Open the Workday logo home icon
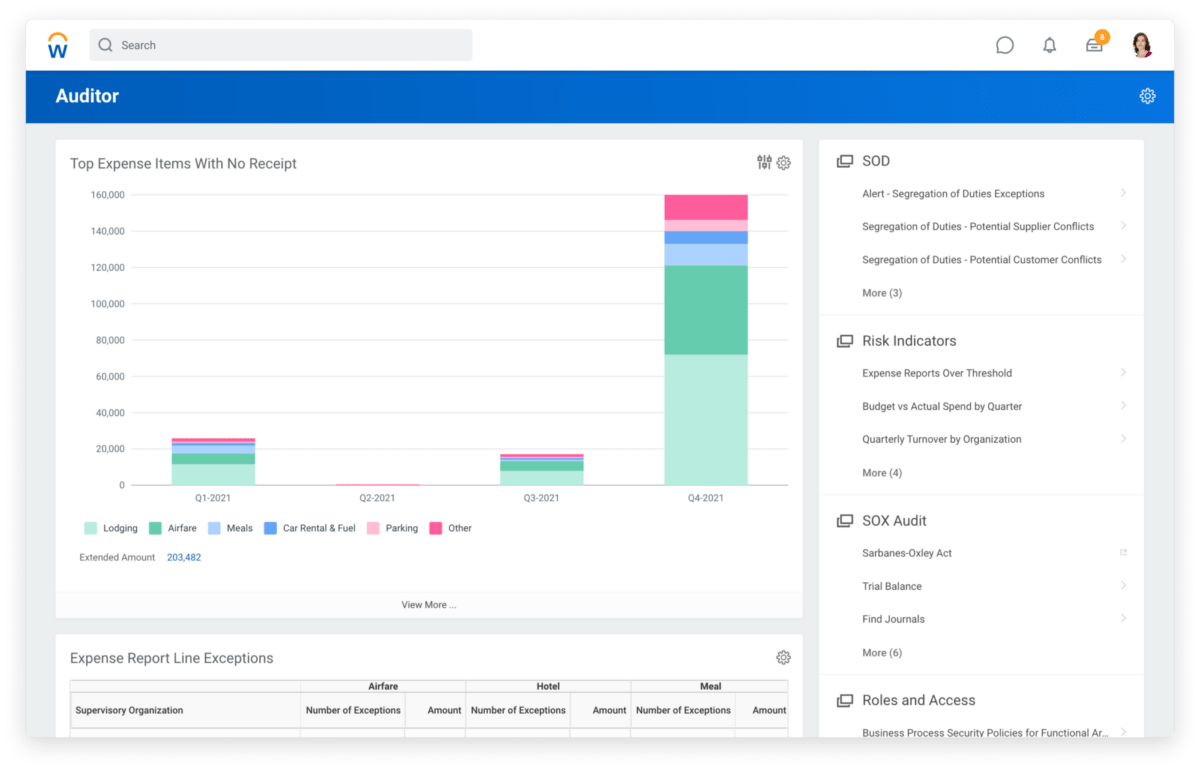 pyautogui.click(x=57, y=44)
